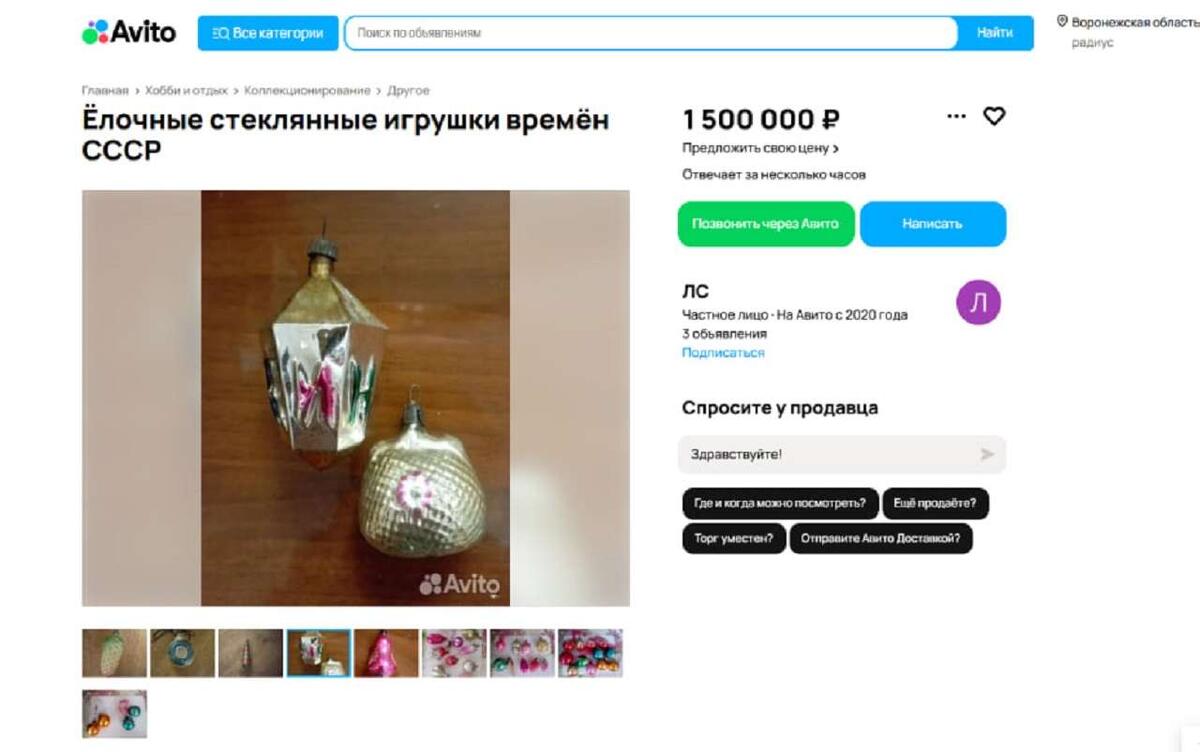The width and height of the screenshot is (1200, 752).
Task: Click the Написать button
Action: coord(932,224)
